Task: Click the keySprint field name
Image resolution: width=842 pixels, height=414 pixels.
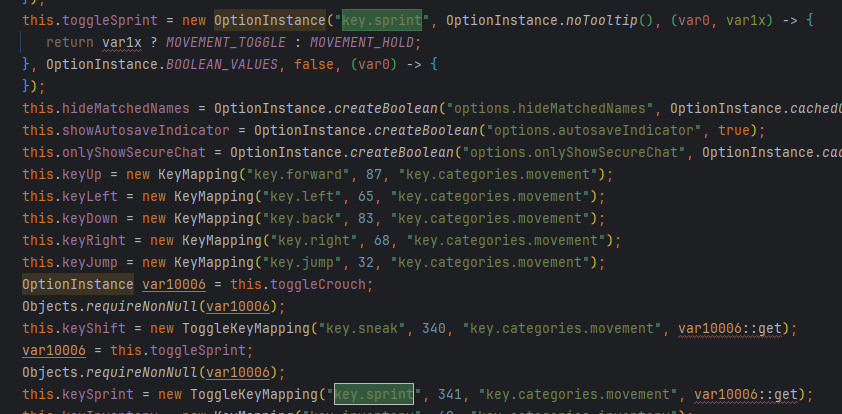Action: (x=98, y=395)
